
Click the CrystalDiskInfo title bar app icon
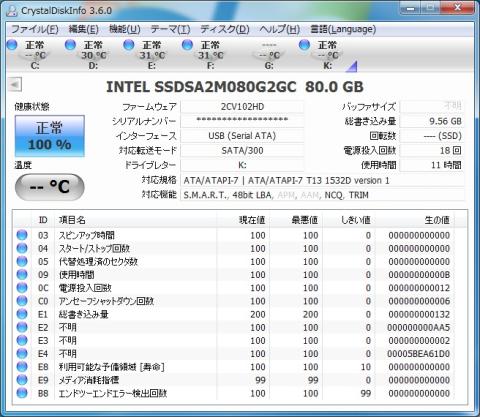[x=12, y=11]
